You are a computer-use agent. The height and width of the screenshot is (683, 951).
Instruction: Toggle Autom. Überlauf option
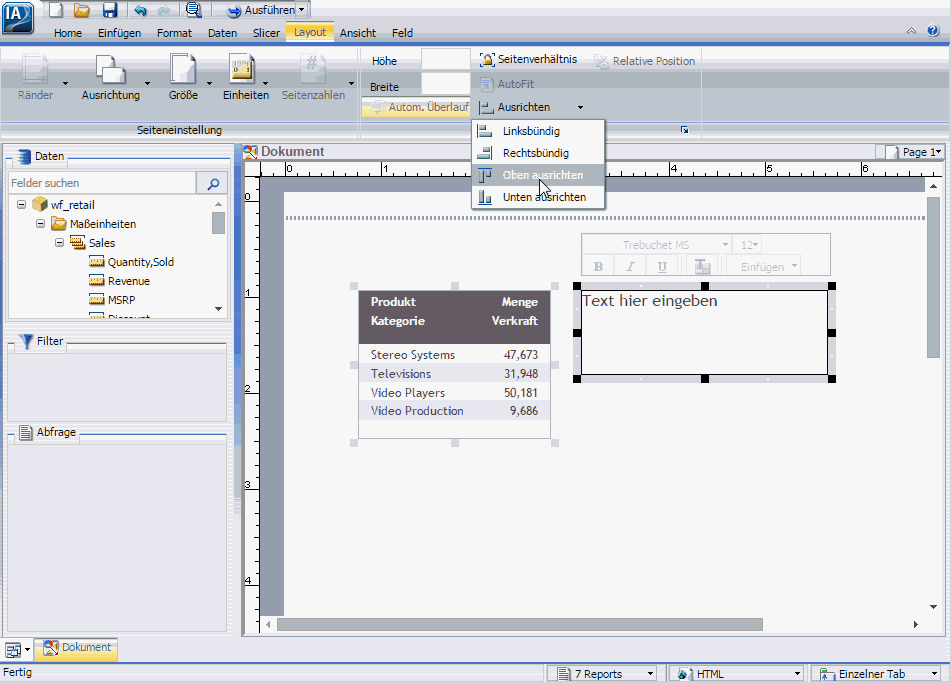click(416, 107)
